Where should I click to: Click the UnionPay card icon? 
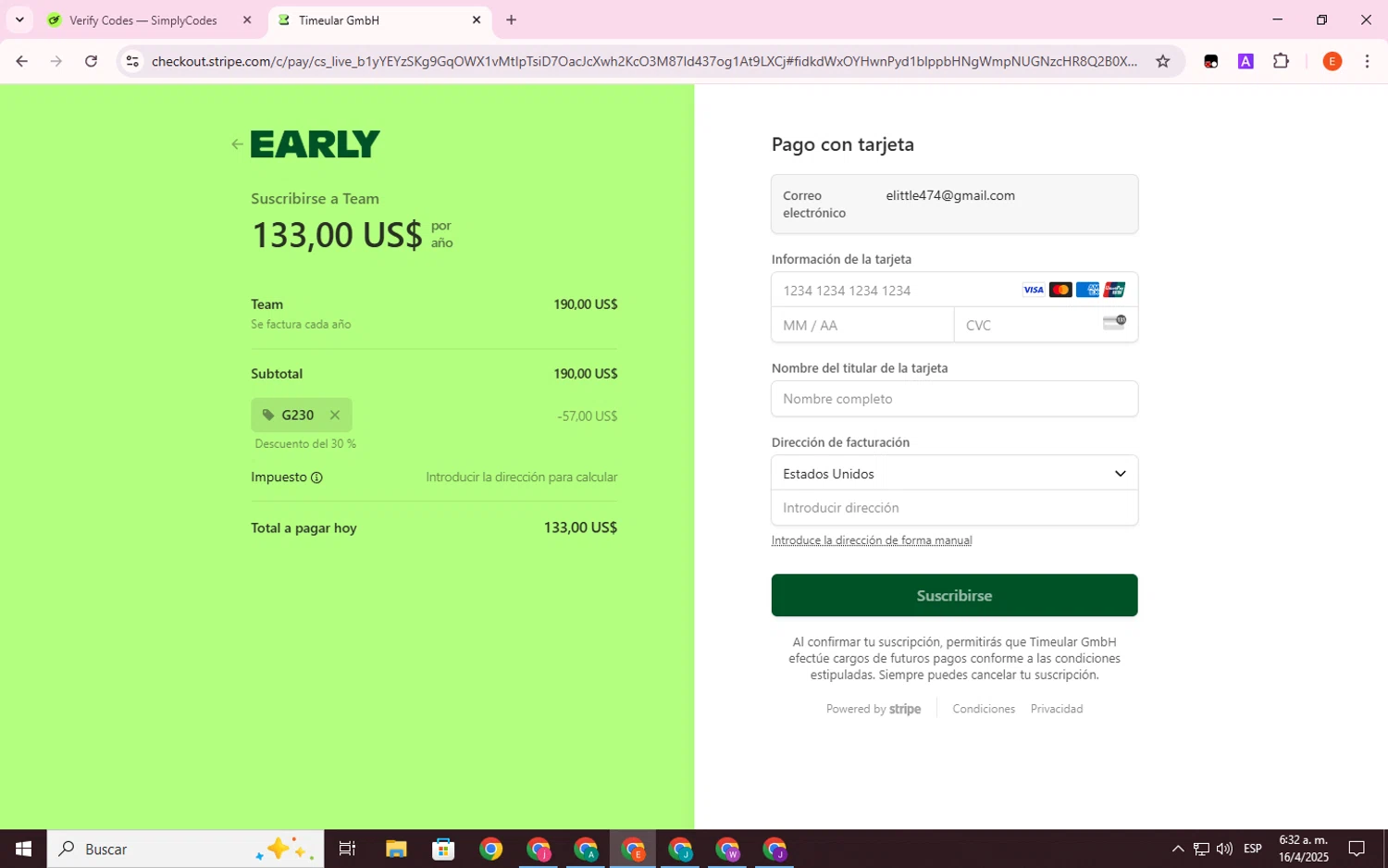tap(1114, 291)
